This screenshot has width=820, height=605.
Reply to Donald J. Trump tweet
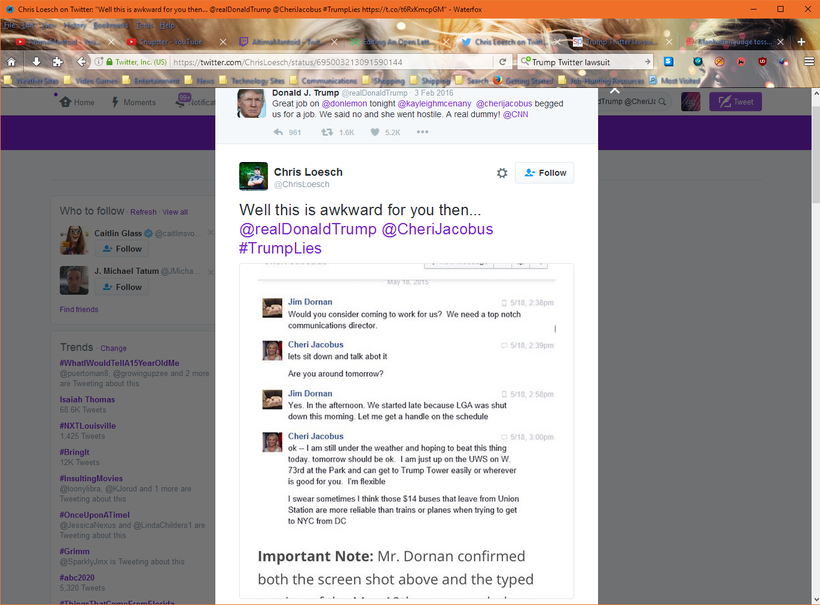(x=278, y=132)
